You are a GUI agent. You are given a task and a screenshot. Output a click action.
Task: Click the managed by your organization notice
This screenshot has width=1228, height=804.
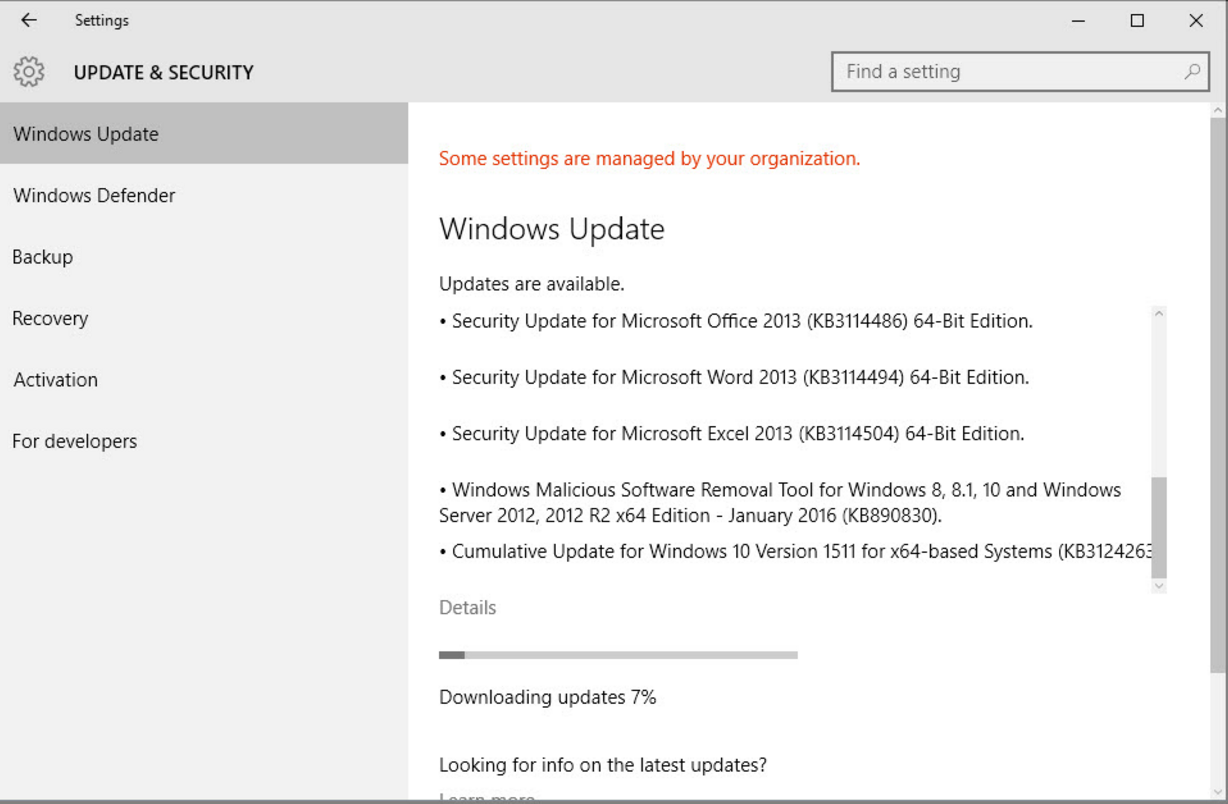click(649, 159)
